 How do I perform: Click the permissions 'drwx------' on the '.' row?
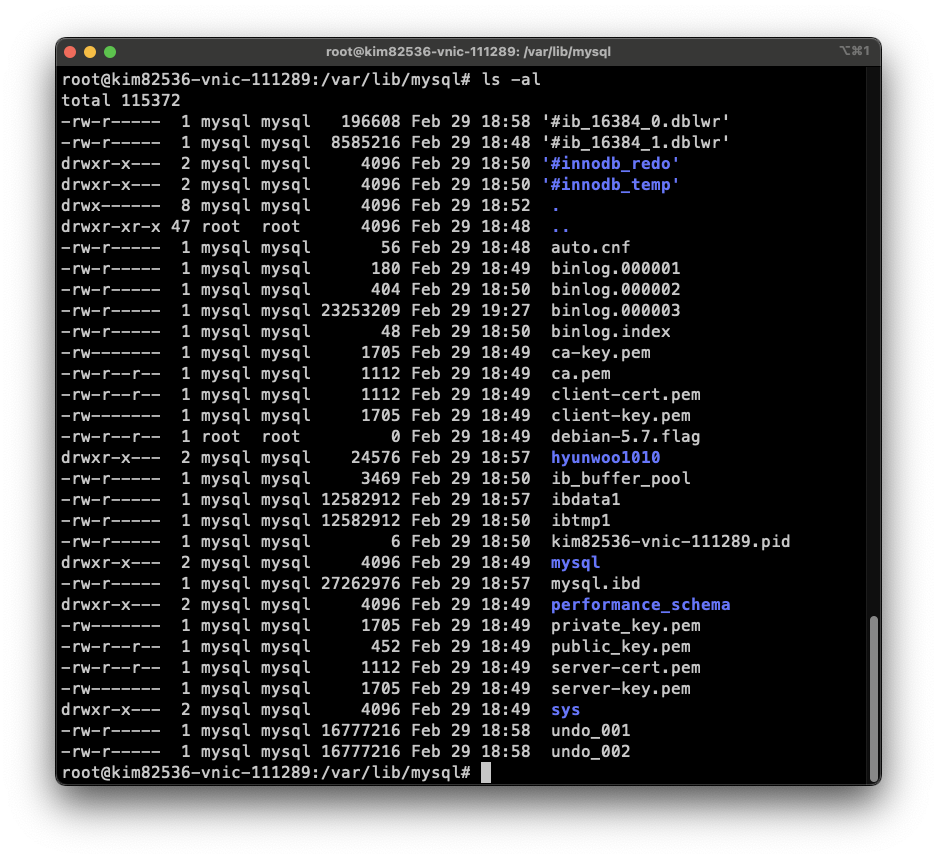click(111, 206)
